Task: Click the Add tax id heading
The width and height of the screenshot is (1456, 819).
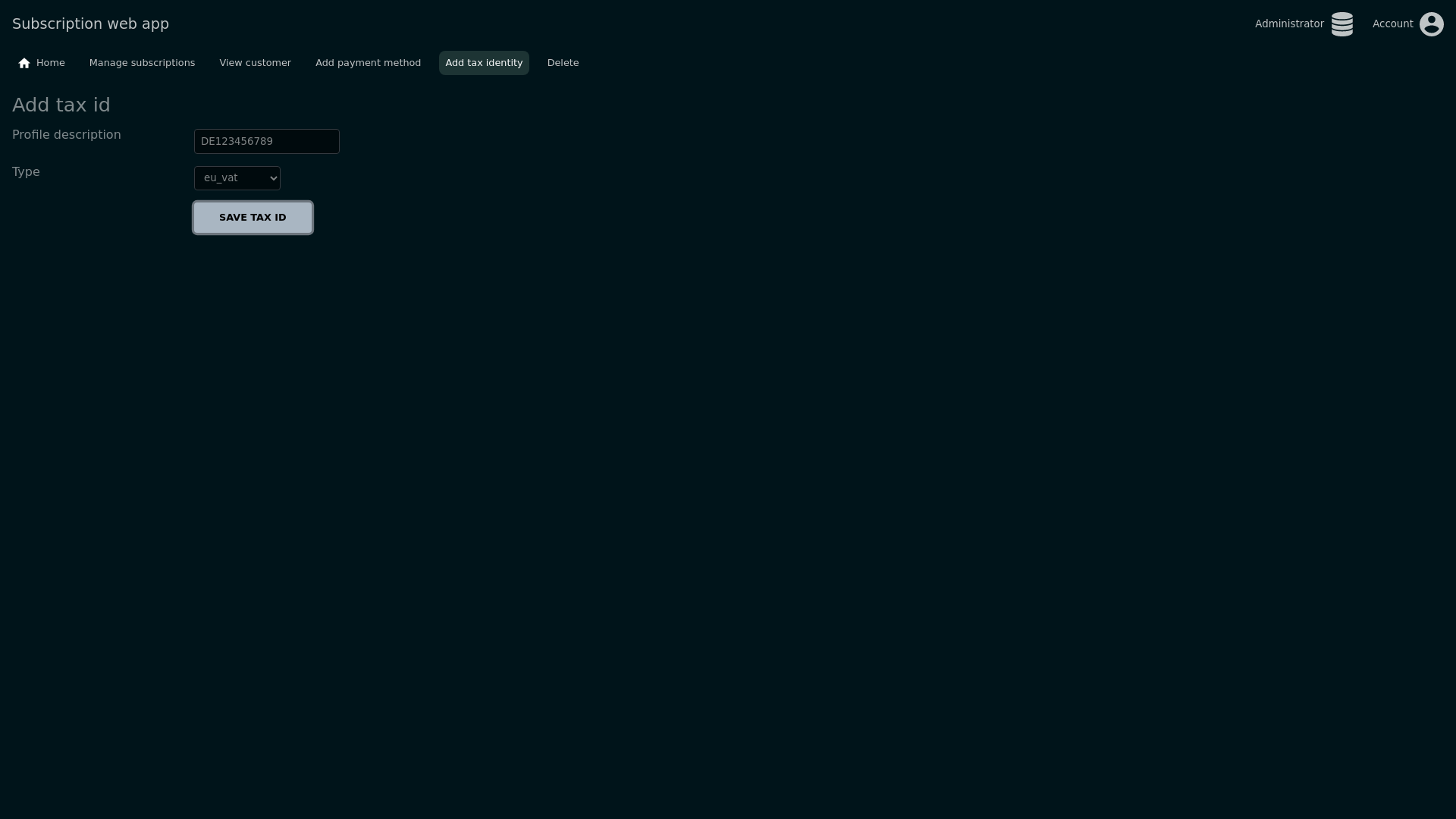Action: (61, 105)
